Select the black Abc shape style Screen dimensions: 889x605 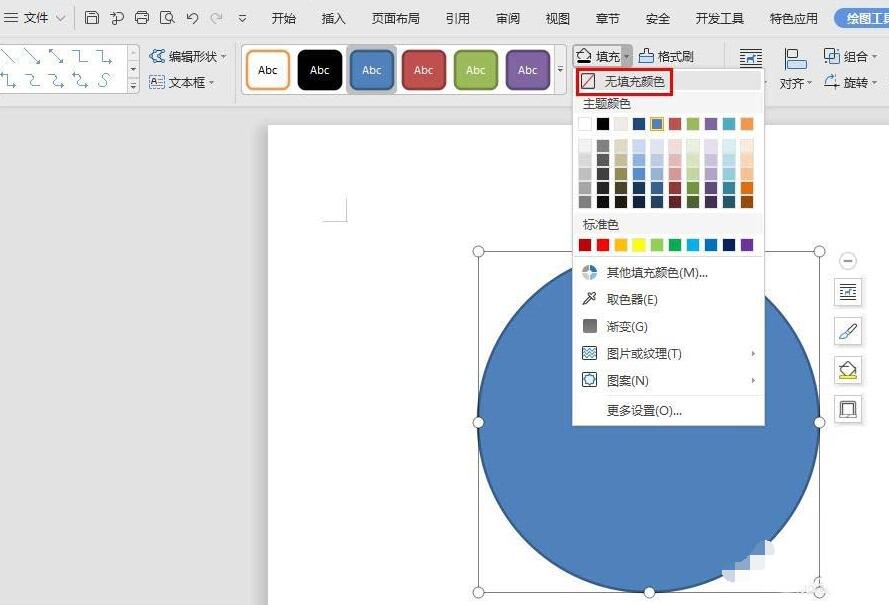[x=319, y=69]
